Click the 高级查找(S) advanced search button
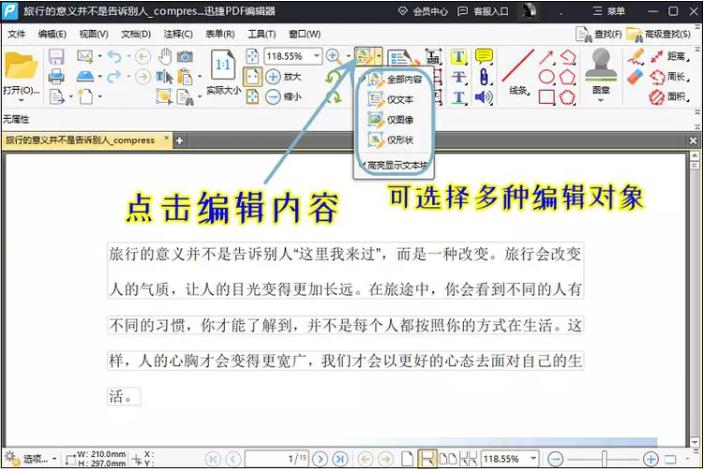Viewport: 704px width, 469px height. (659, 34)
